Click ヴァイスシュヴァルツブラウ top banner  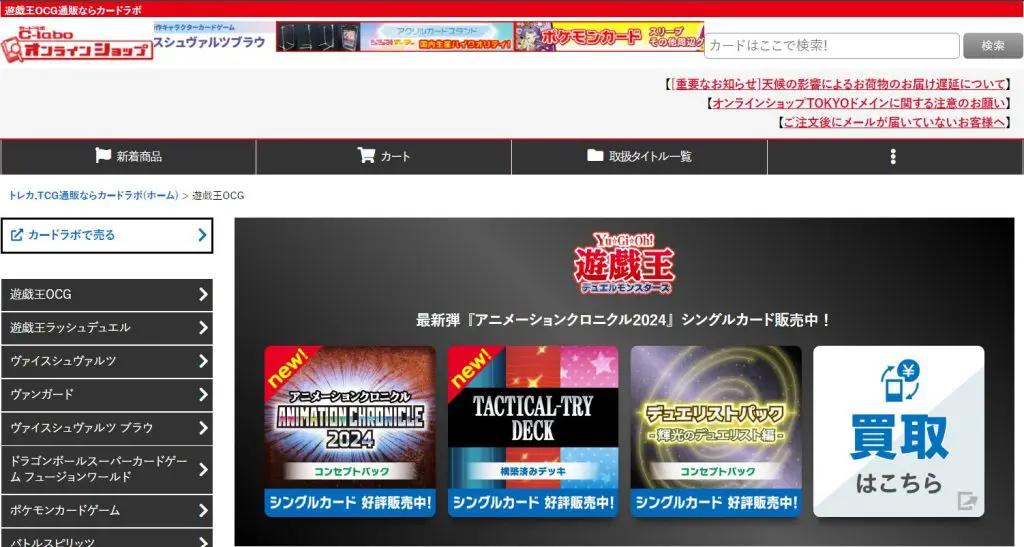pos(214,37)
